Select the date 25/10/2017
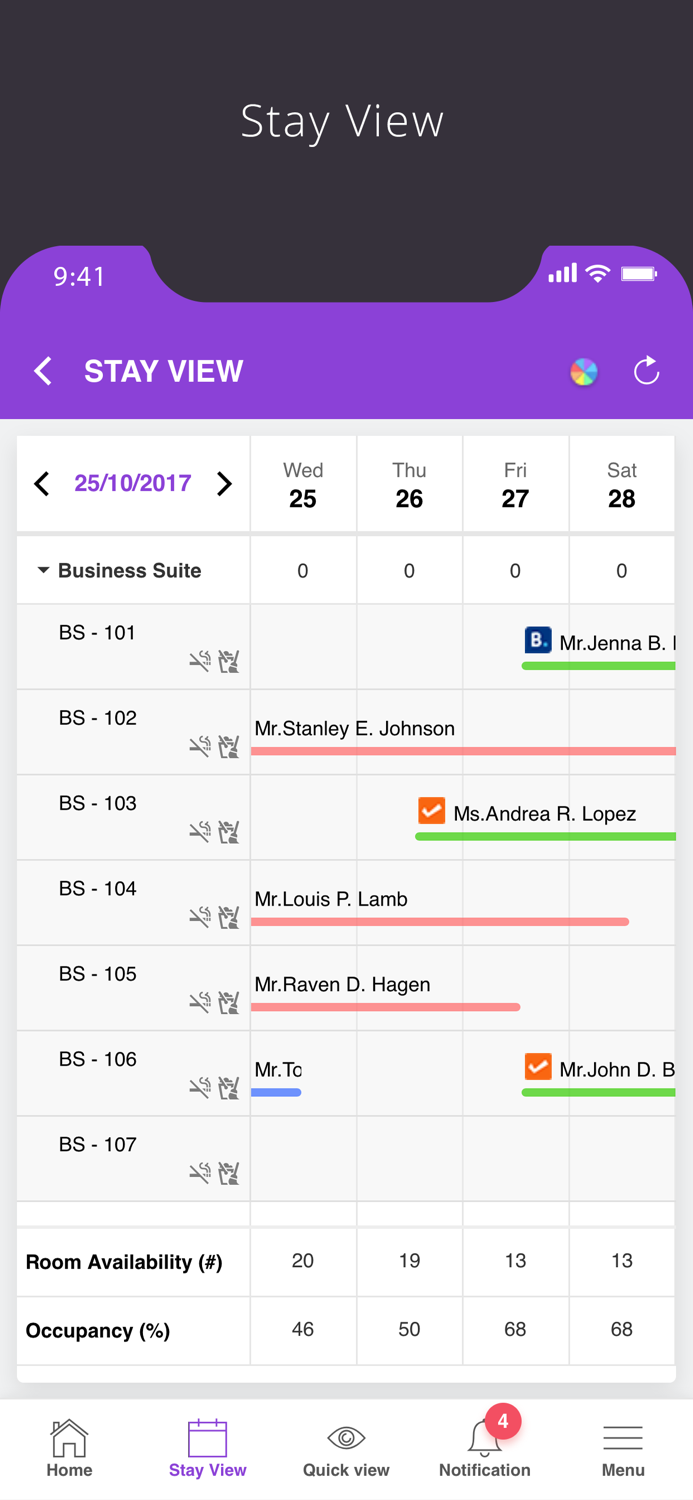 pos(132,483)
